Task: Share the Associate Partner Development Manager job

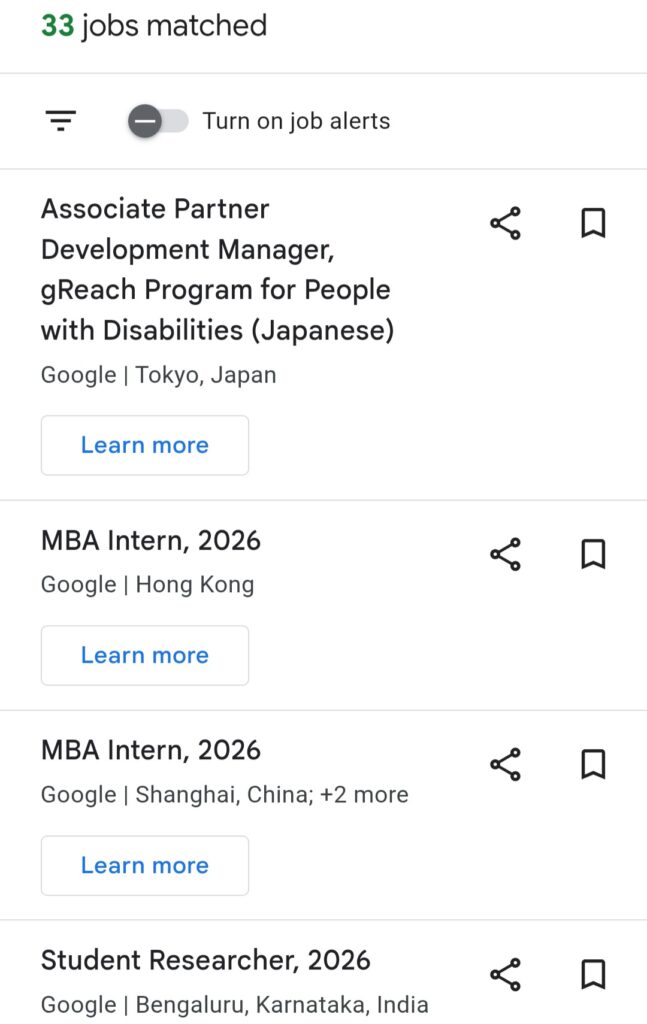Action: pyautogui.click(x=505, y=223)
